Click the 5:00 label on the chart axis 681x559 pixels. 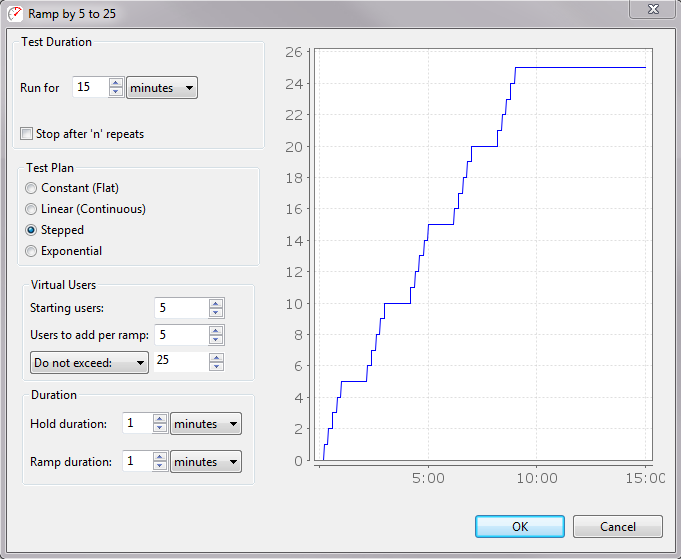point(428,478)
